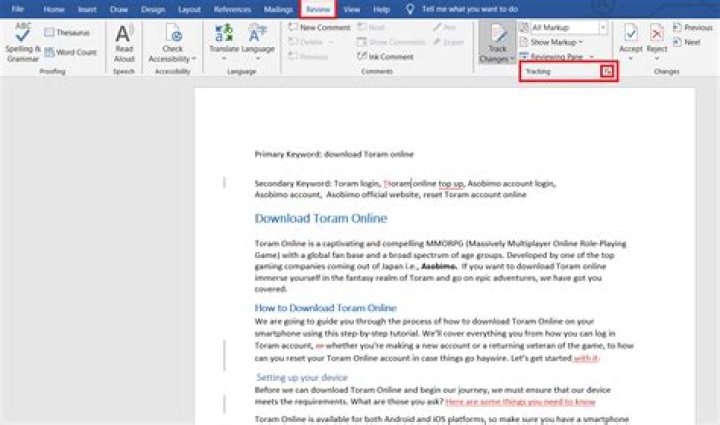The height and width of the screenshot is (425, 720).
Task: Open the Thesaurus
Action: point(68,33)
